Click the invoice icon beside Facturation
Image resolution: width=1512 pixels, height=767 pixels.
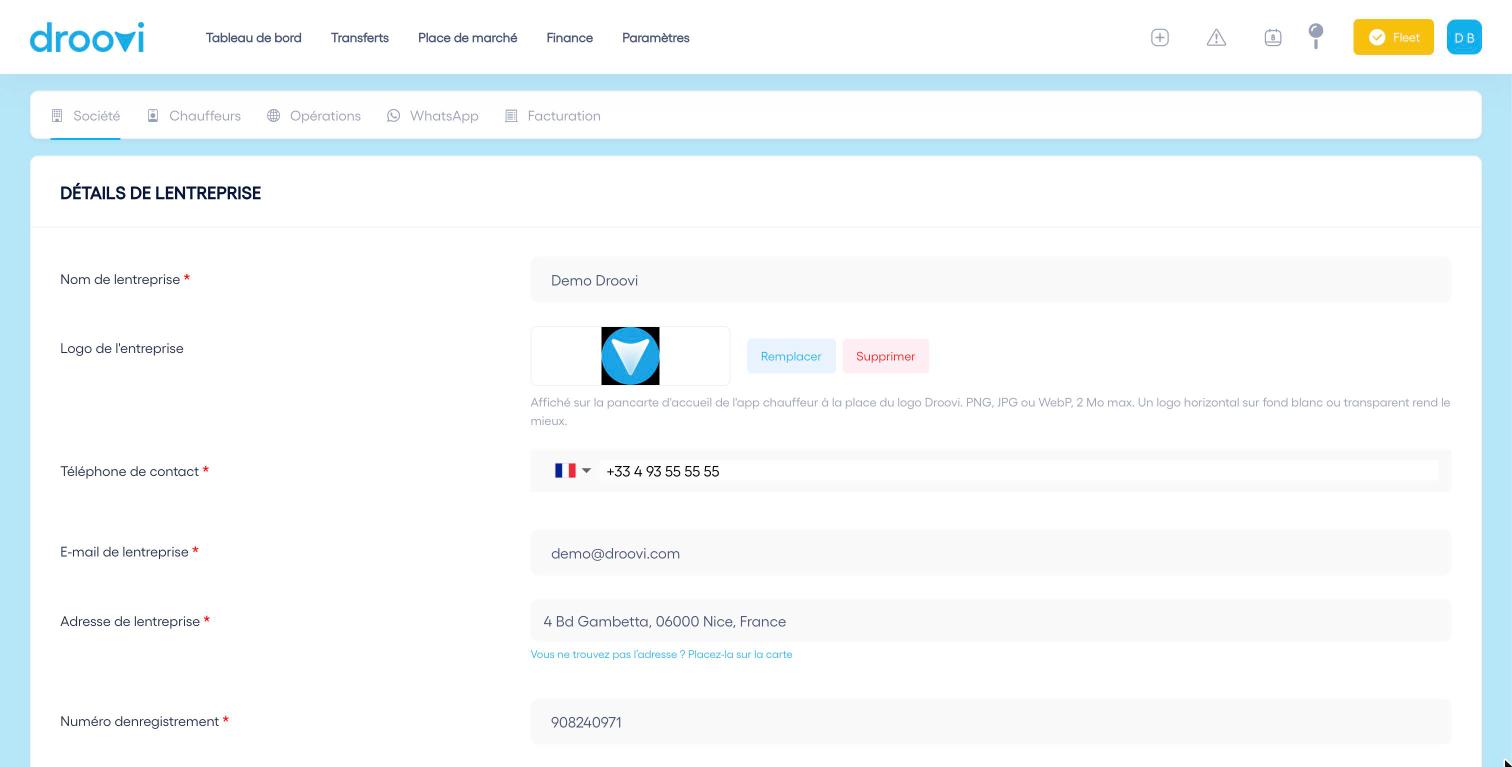(x=511, y=116)
